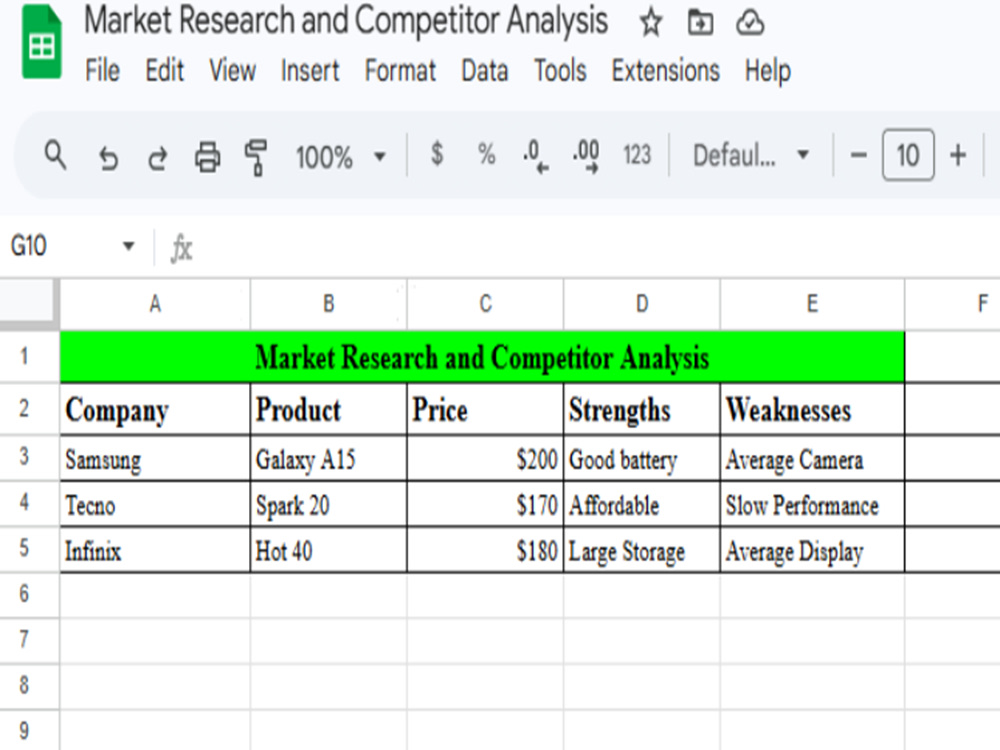Select column A header
Screen dimensions: 1000x750
coord(155,304)
